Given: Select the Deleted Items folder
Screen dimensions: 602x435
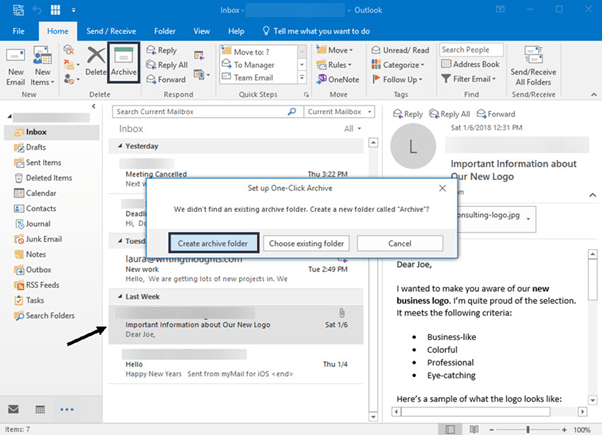Looking at the screenshot, I should (x=49, y=178).
